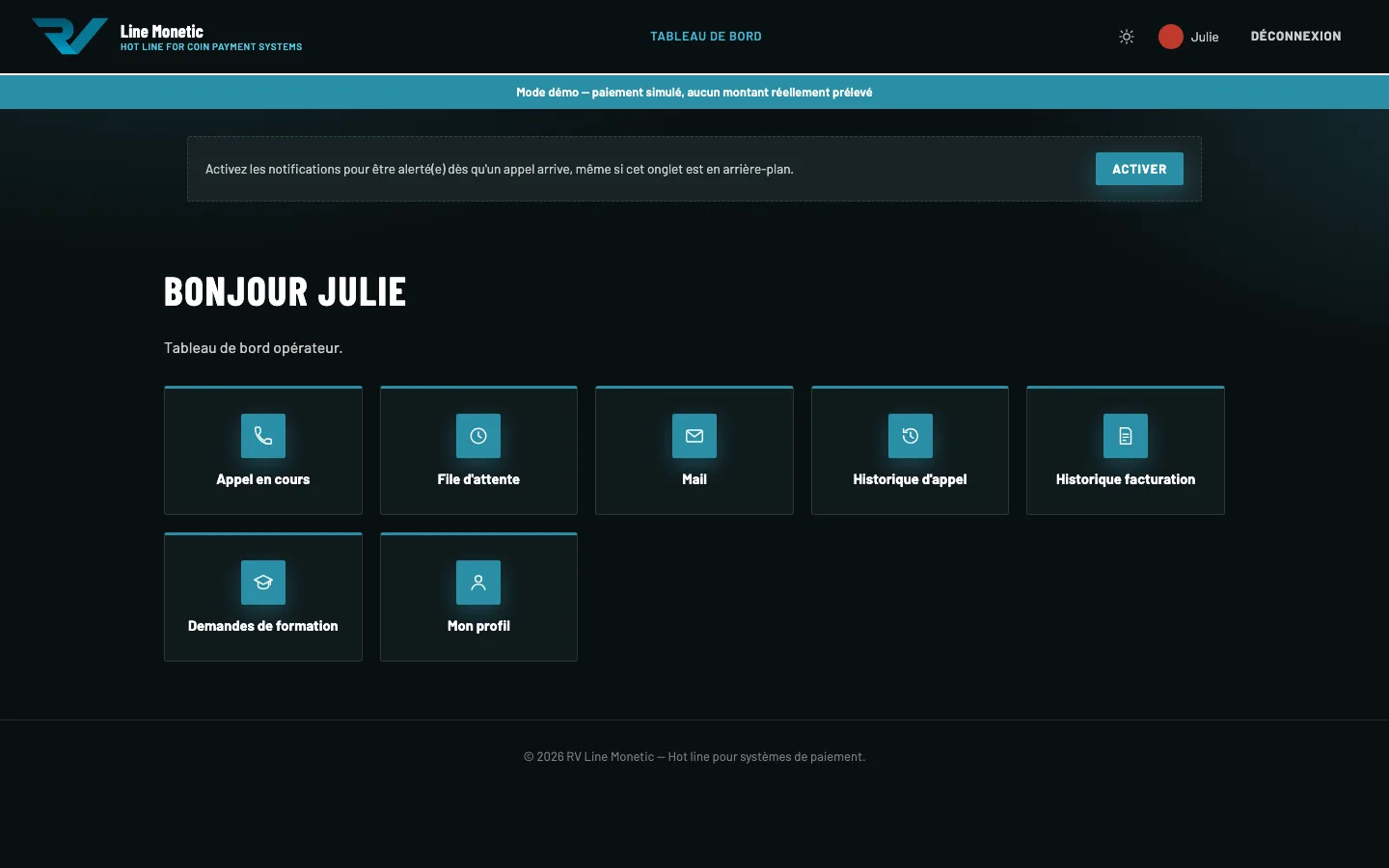Screen dimensions: 1389x868
Task: Click the envelope Mail icon
Action: [694, 436]
